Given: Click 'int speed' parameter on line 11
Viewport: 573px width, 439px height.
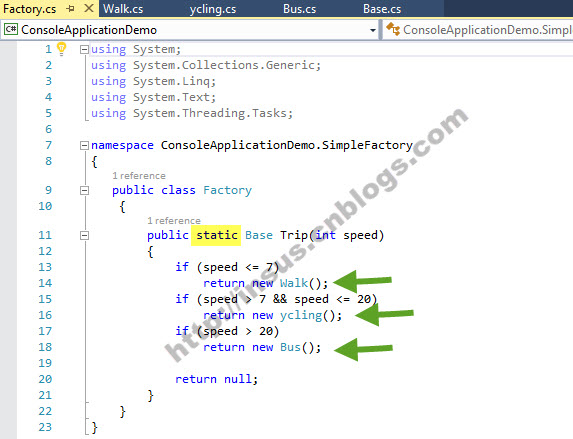Looking at the screenshot, I should 346,235.
